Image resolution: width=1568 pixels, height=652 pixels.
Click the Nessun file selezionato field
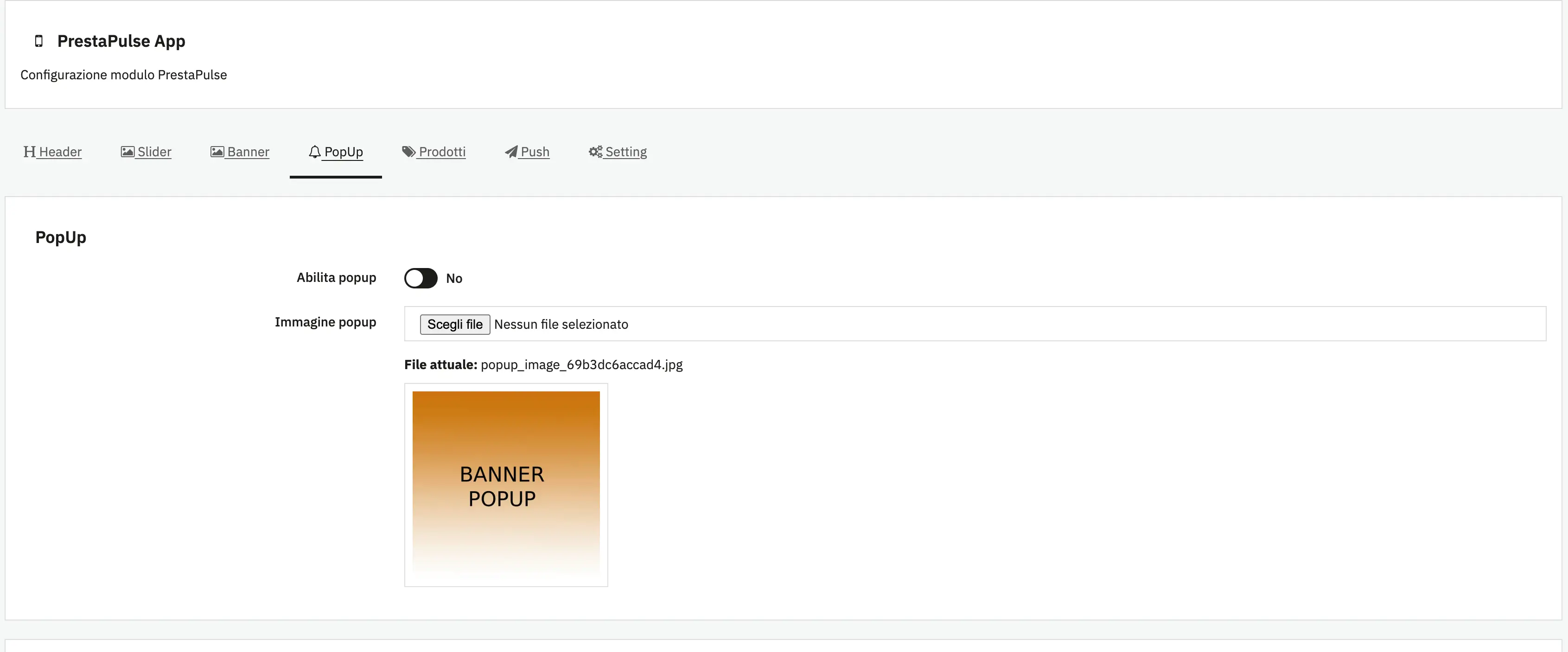click(x=561, y=324)
